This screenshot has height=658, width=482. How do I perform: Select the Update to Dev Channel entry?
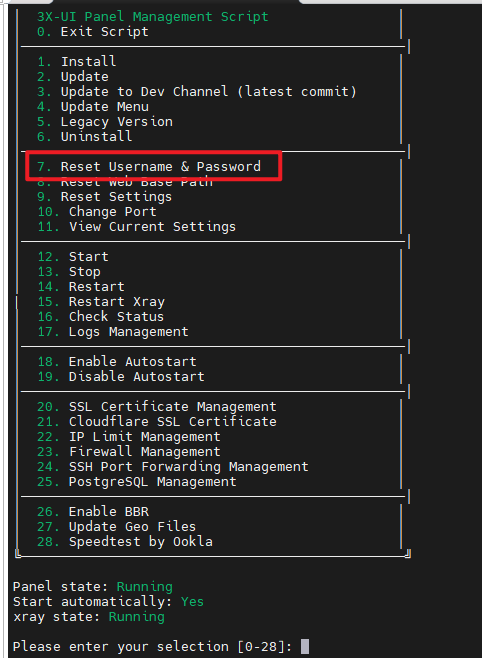coord(197,91)
